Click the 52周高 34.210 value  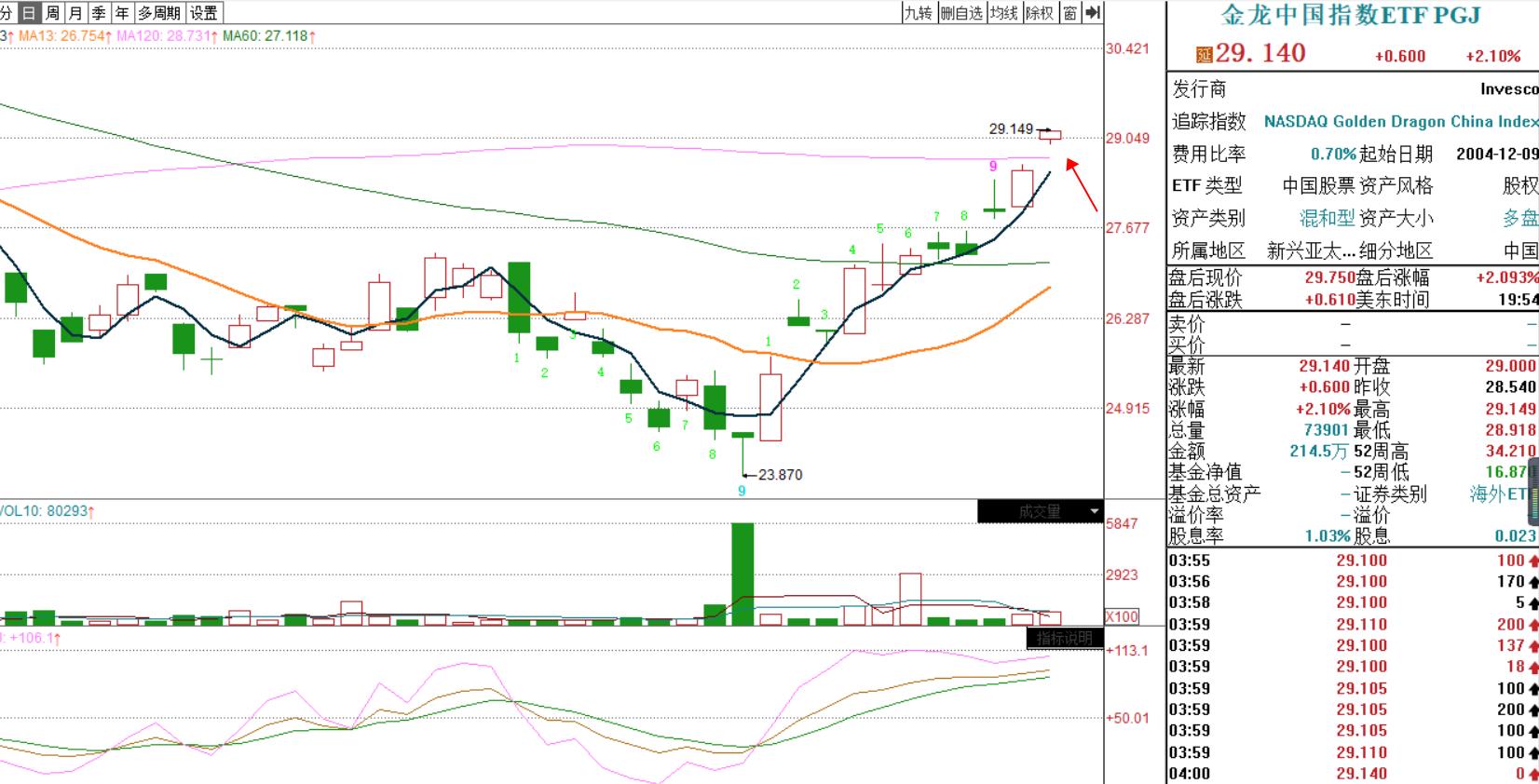click(x=1511, y=451)
